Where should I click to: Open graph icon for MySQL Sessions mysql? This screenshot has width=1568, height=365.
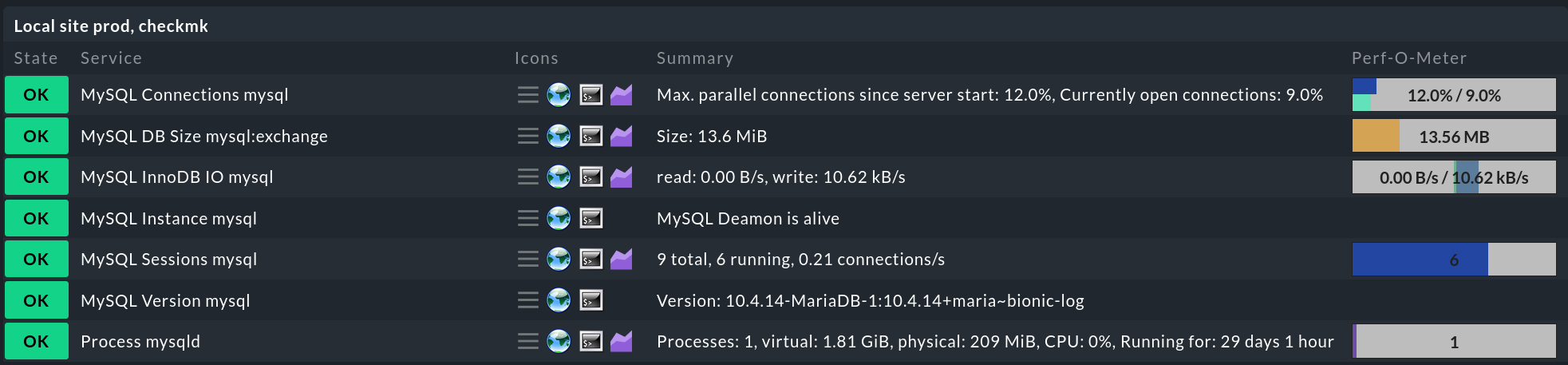coord(621,259)
